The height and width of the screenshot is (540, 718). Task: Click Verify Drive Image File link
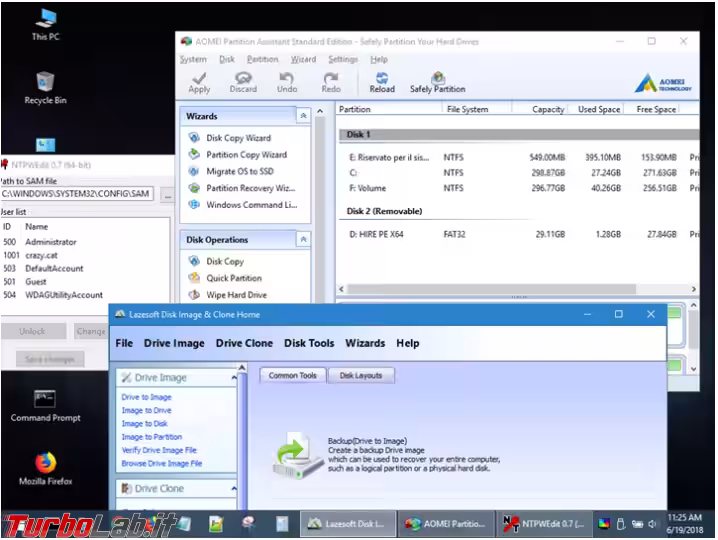pyautogui.click(x=159, y=450)
